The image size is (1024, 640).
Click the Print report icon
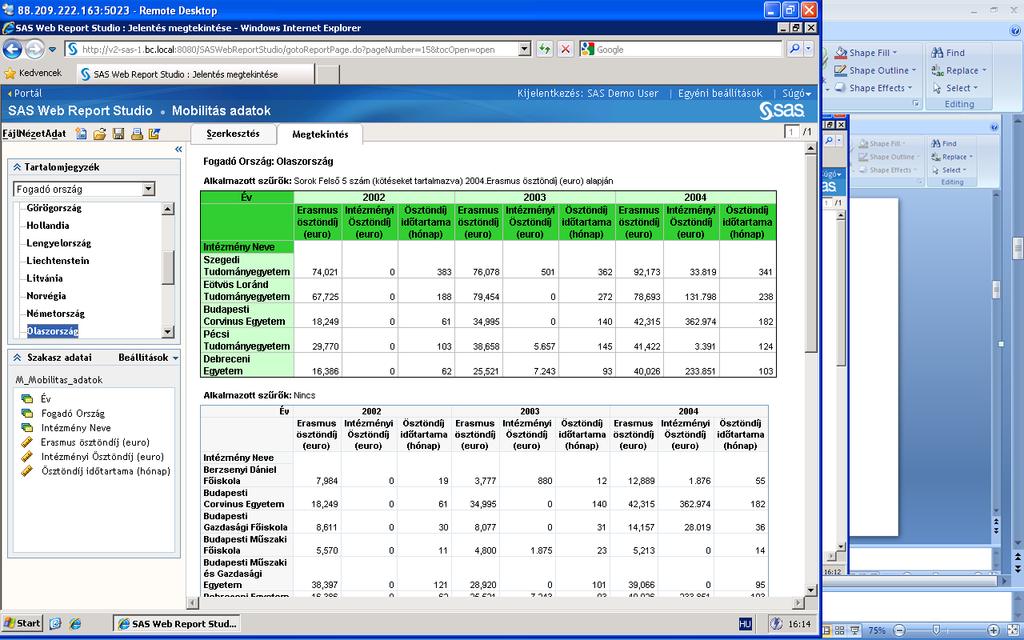pyautogui.click(x=136, y=134)
